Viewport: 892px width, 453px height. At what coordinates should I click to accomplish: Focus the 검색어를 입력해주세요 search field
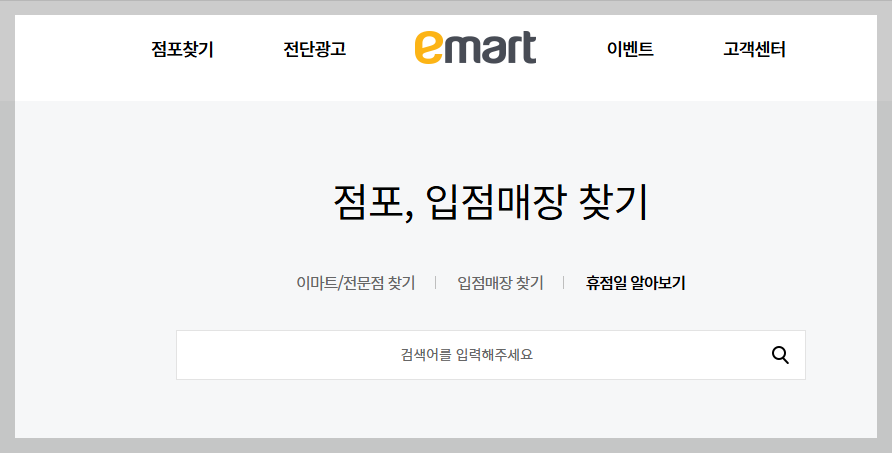[490, 355]
